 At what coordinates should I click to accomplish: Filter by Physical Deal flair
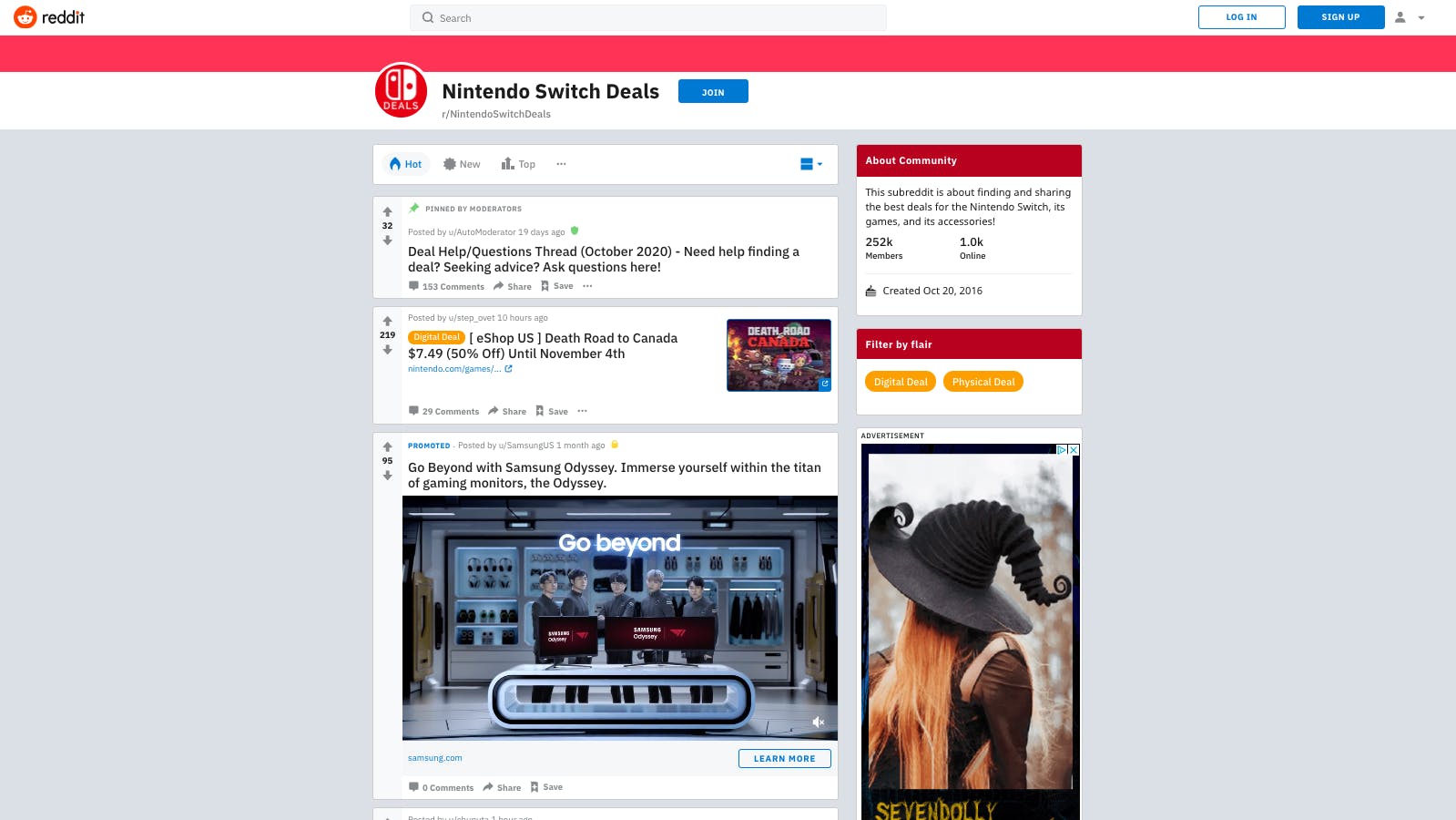point(983,382)
